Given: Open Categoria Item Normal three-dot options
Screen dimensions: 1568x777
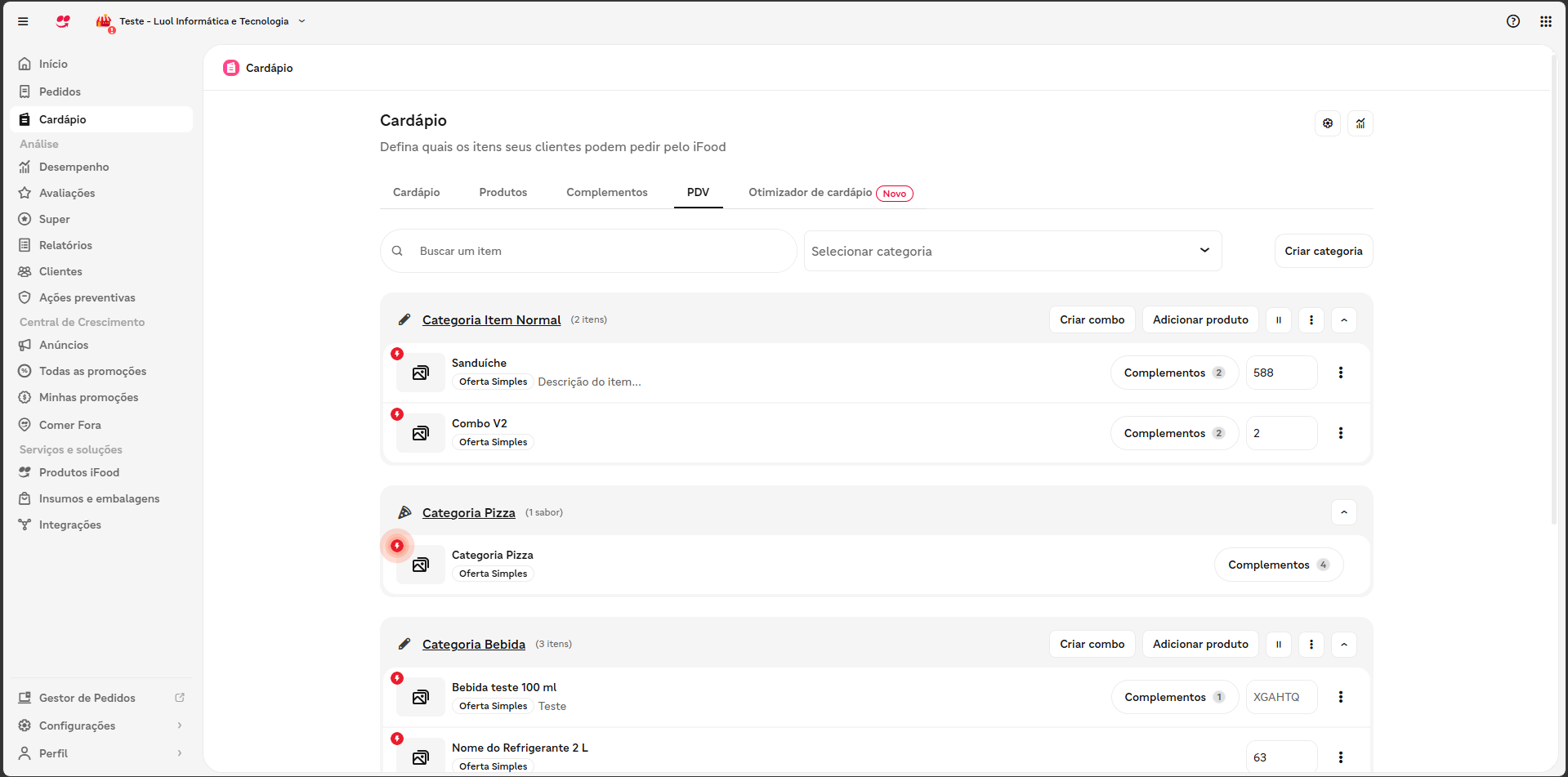Looking at the screenshot, I should (1311, 319).
